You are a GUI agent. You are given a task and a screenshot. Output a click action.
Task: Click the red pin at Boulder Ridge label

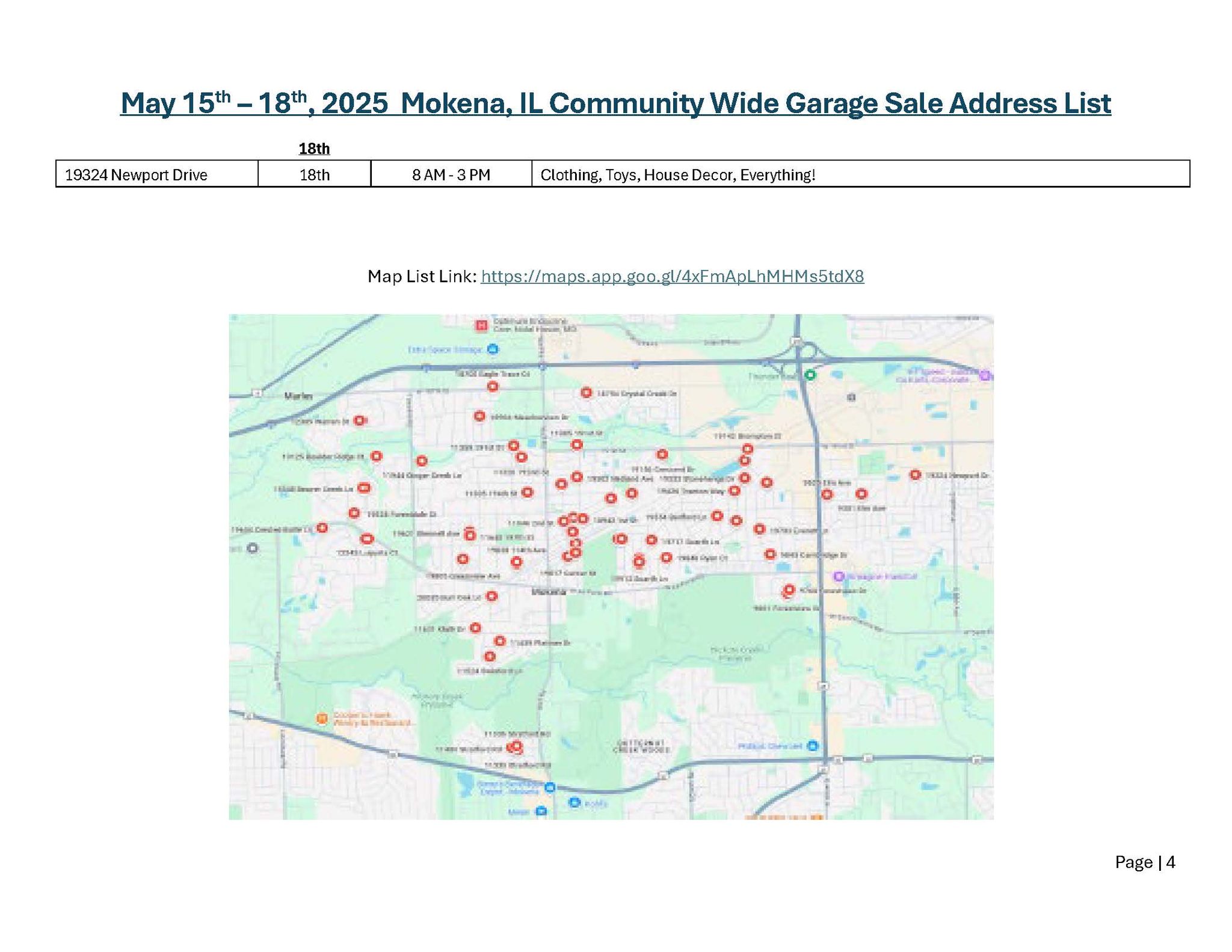click(x=376, y=456)
